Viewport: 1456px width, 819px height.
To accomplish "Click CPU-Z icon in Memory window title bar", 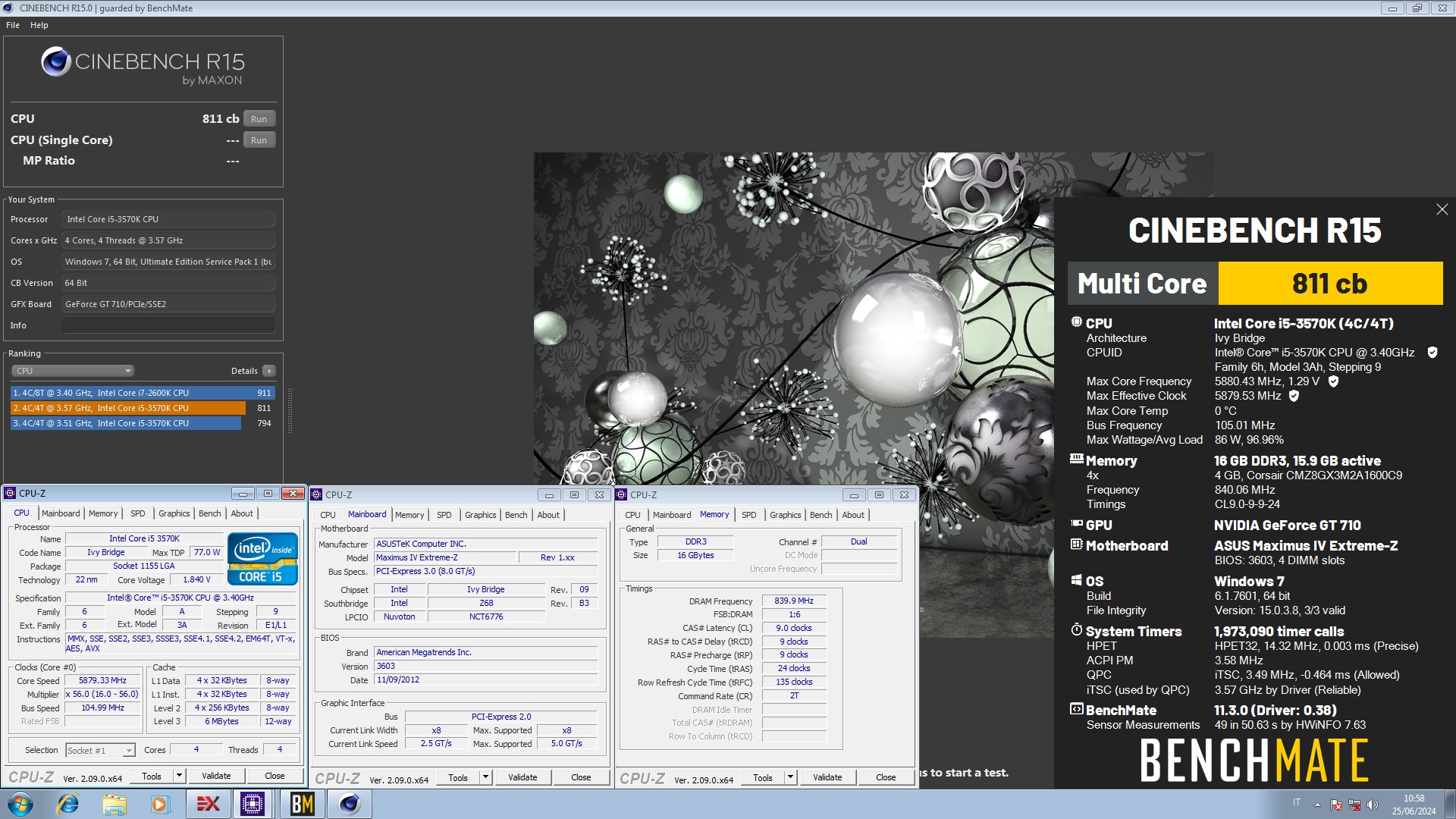I will [622, 494].
